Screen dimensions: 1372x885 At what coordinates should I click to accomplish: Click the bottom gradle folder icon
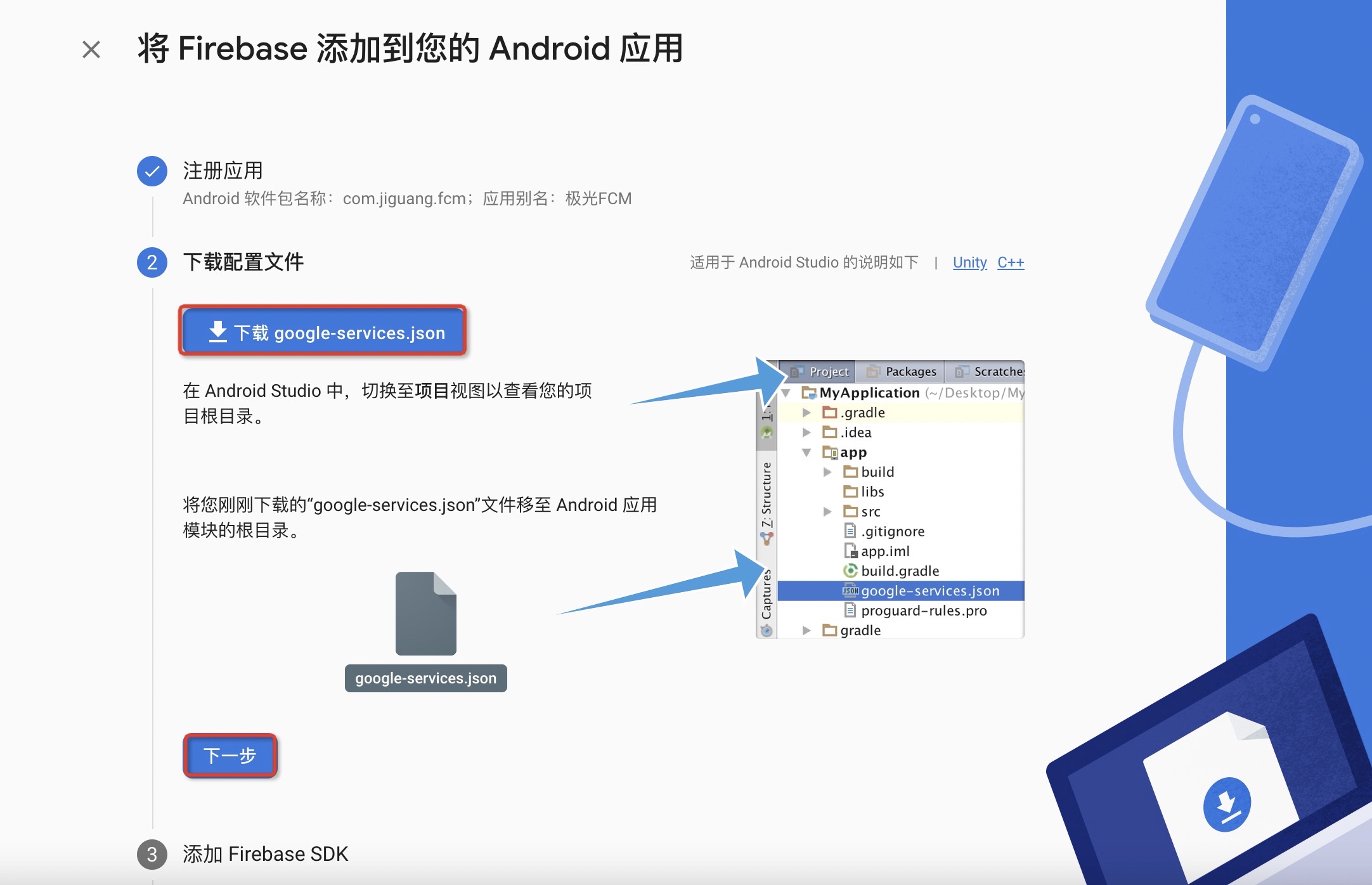point(829,630)
